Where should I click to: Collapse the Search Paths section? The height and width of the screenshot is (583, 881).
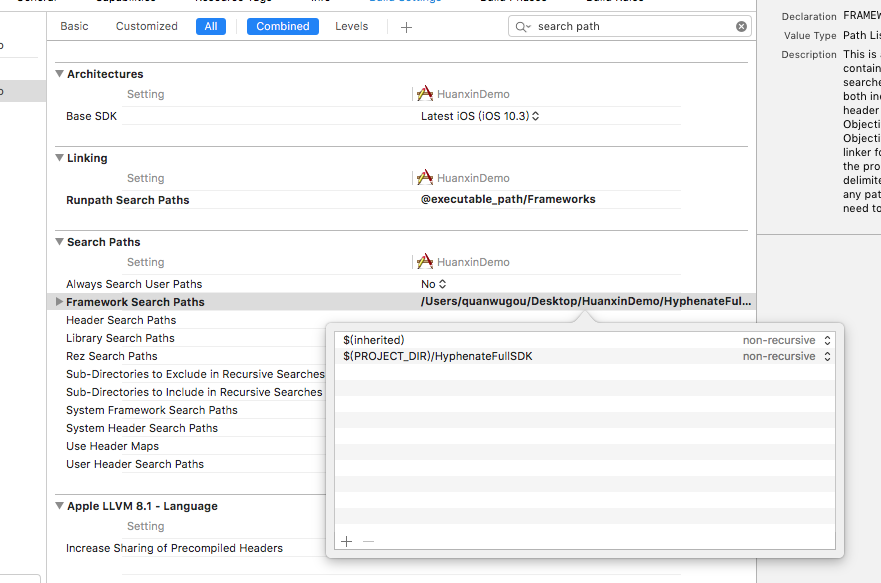coord(59,242)
